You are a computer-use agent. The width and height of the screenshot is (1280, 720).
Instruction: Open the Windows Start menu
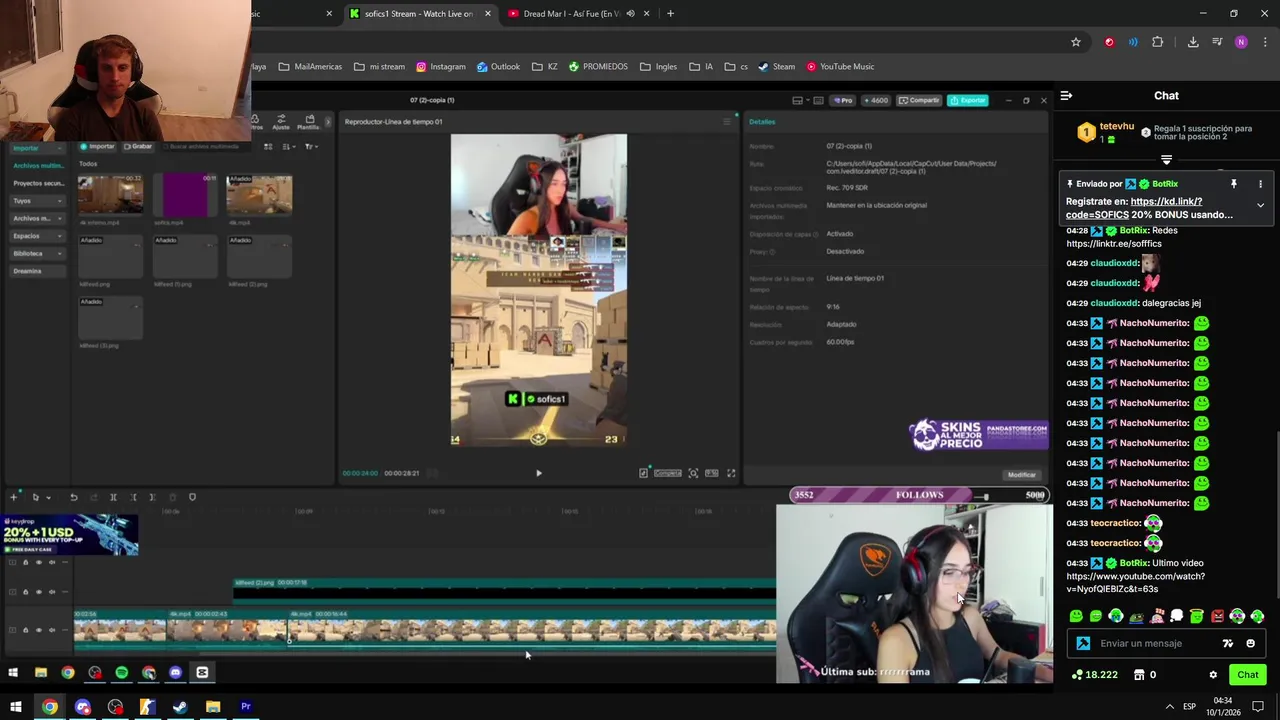pyautogui.click(x=16, y=707)
